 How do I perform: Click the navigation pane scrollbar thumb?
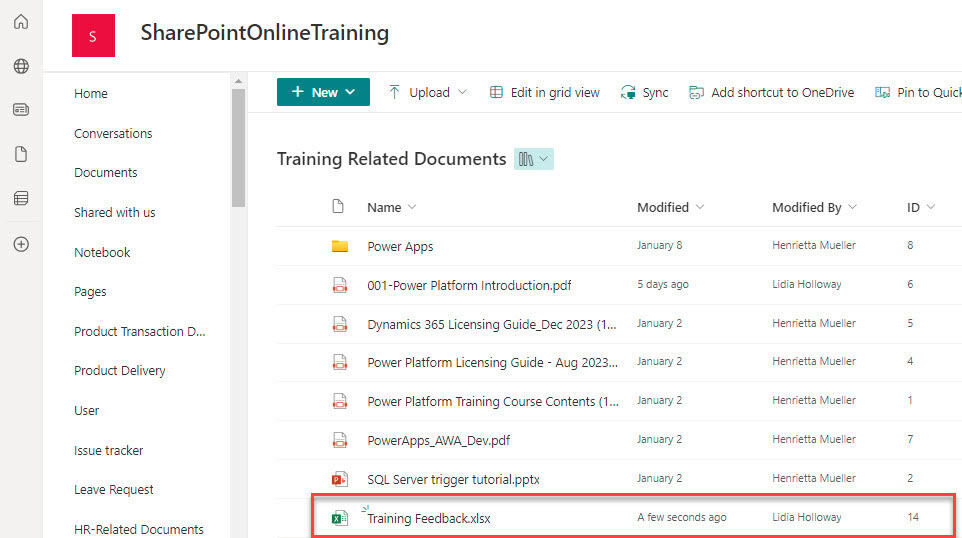click(238, 148)
